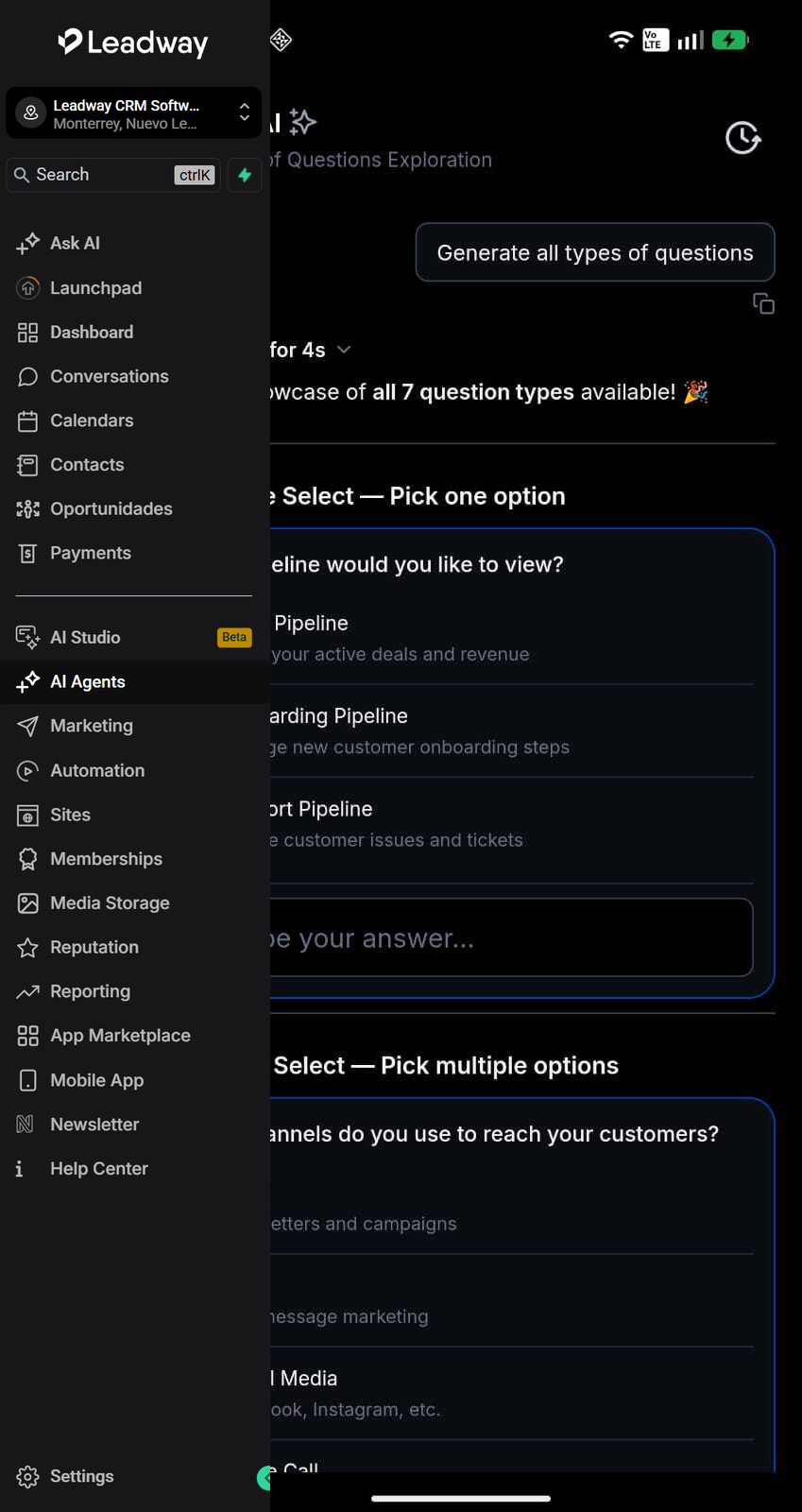Click the Settings gear icon
The image size is (802, 1512).
click(27, 1476)
